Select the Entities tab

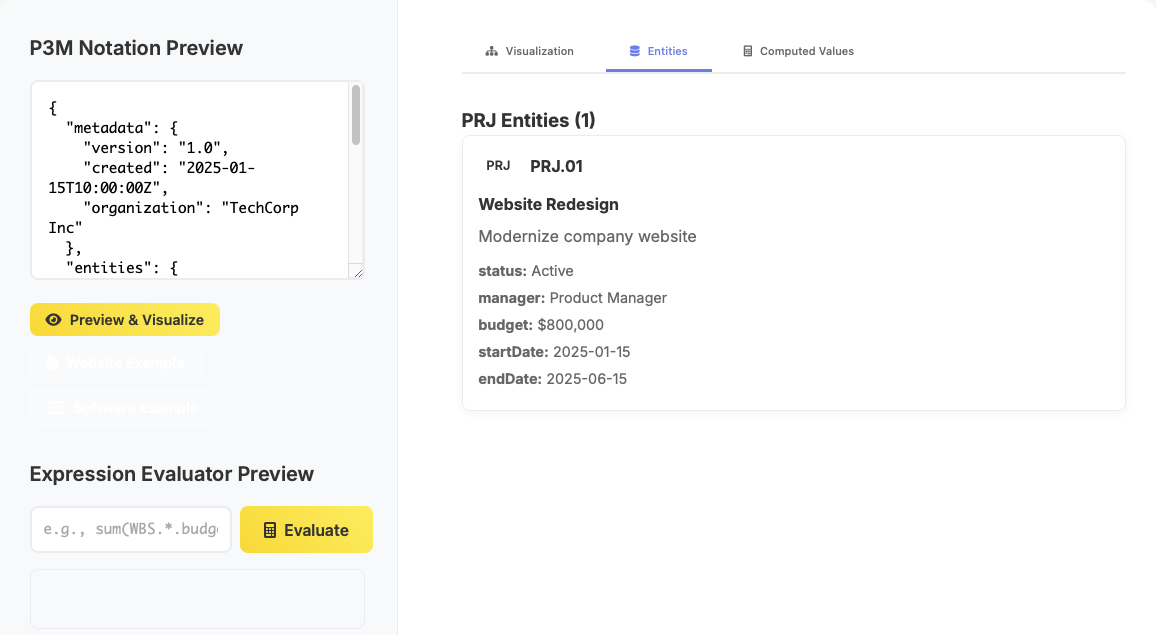(x=658, y=50)
